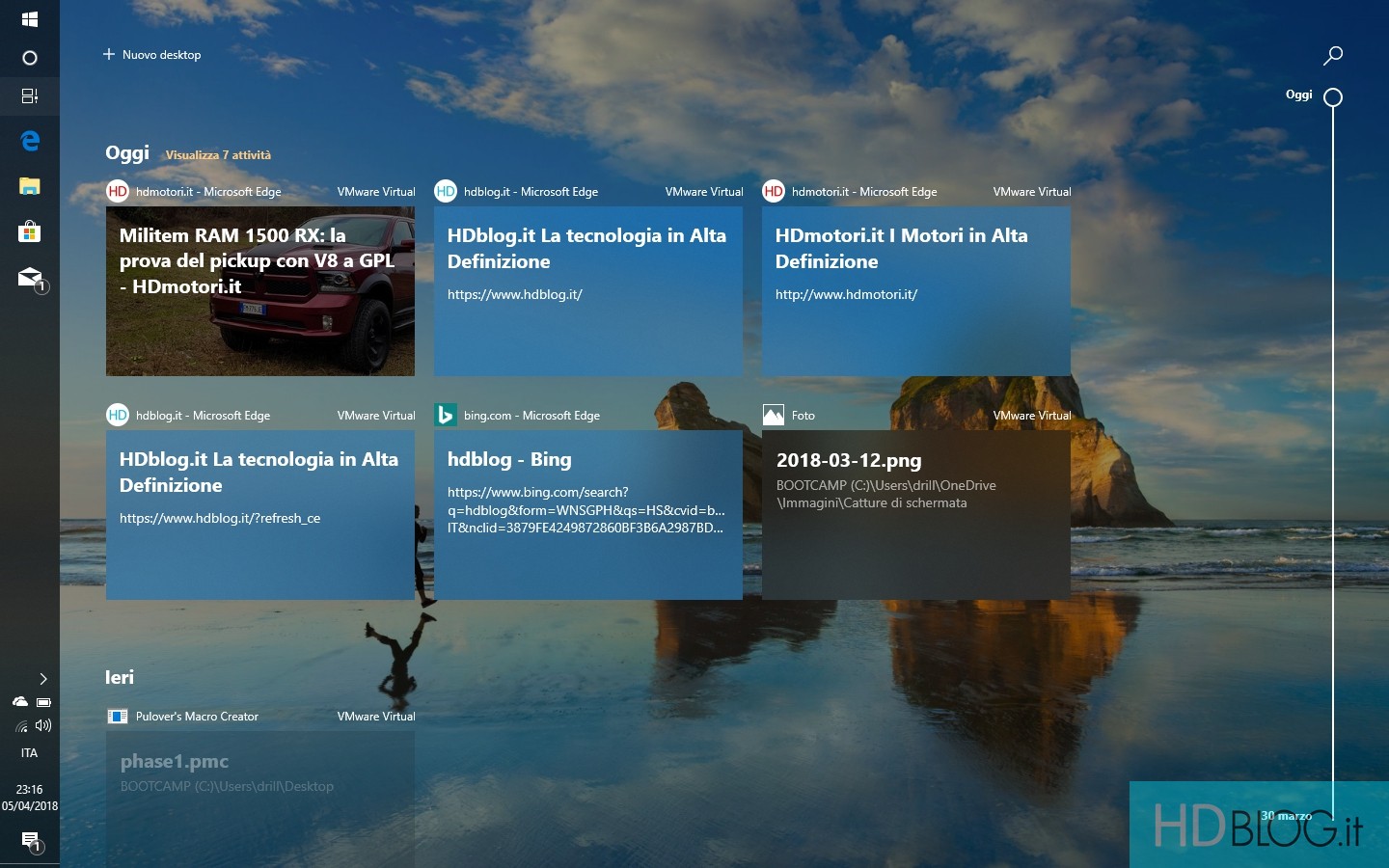The height and width of the screenshot is (868, 1389).
Task: Open the volume speaker tray icon
Action: (x=43, y=725)
